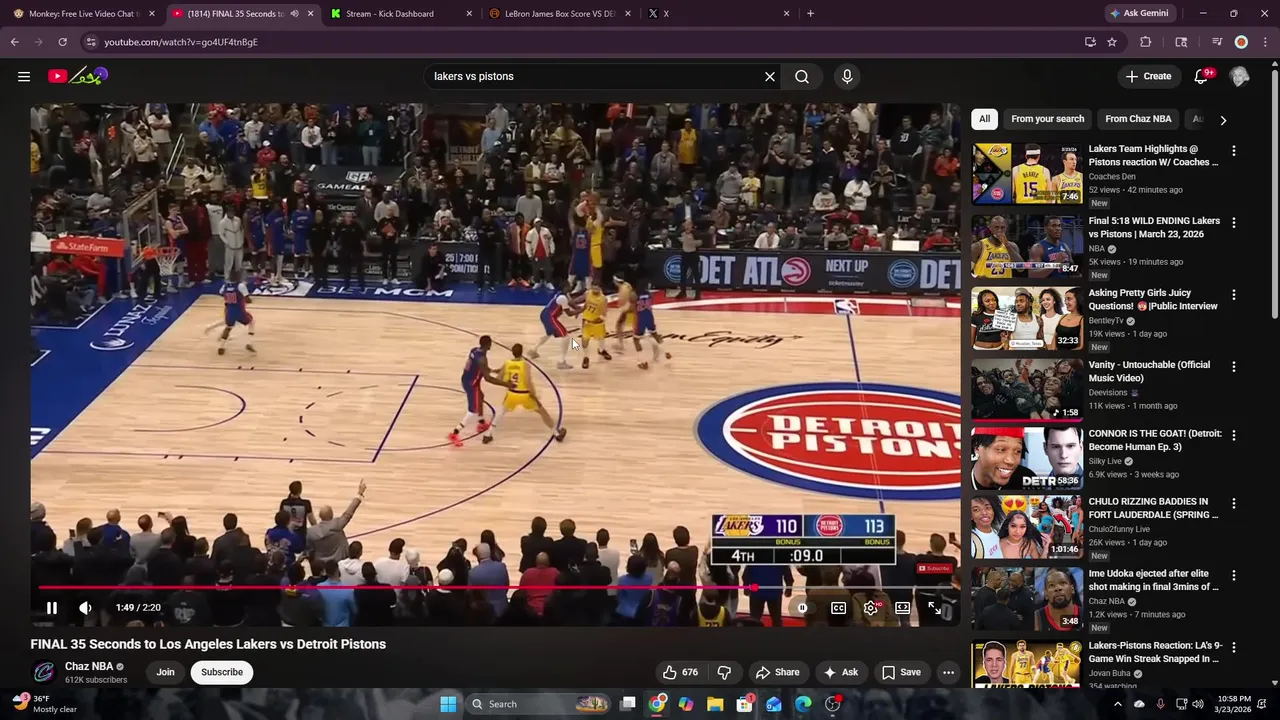Viewport: 1280px width, 720px height.
Task: Open Microsoft Edge from taskbar
Action: click(x=803, y=704)
